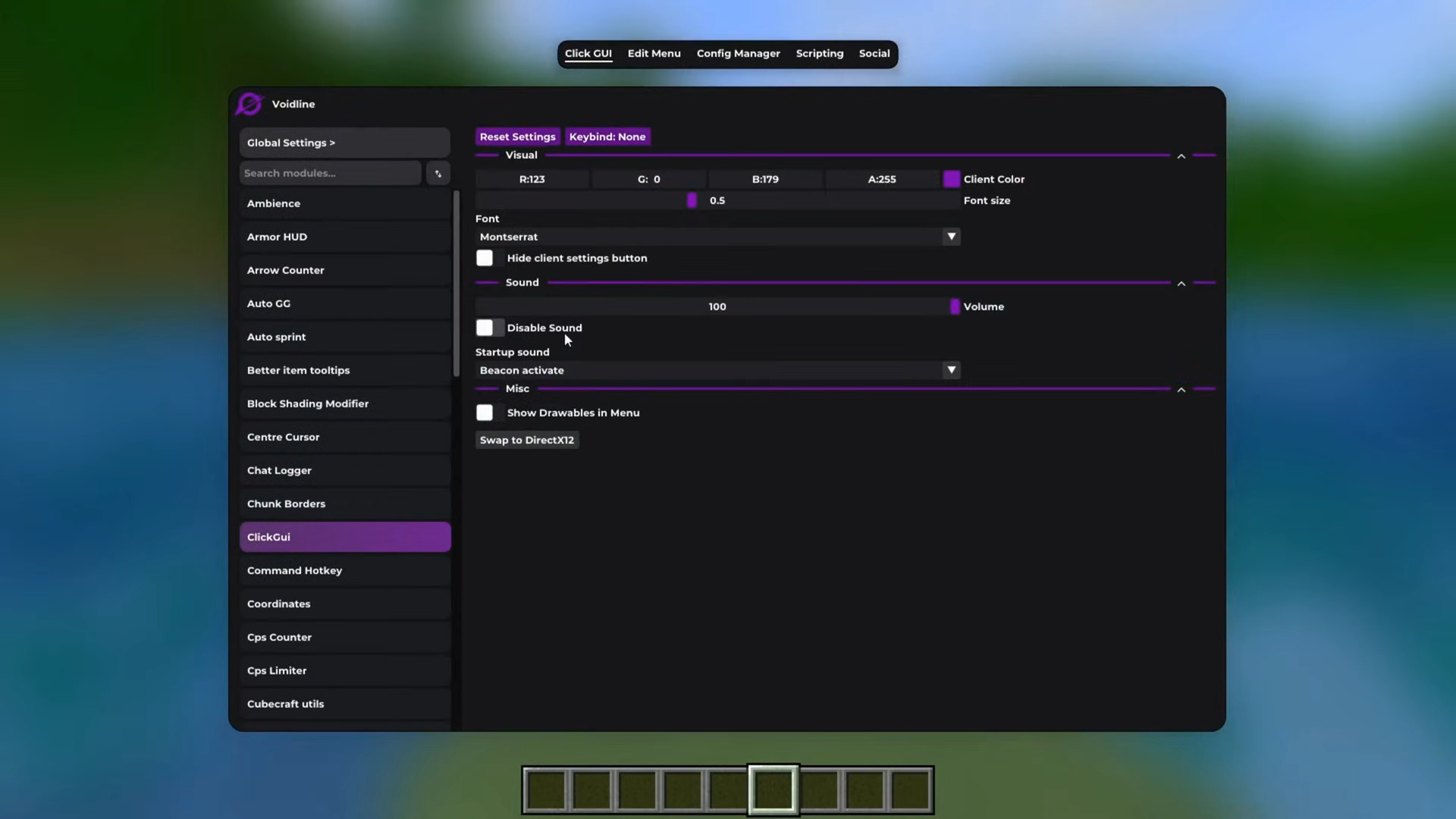
Task: Collapse the Sound section chevron
Action: point(1181,284)
